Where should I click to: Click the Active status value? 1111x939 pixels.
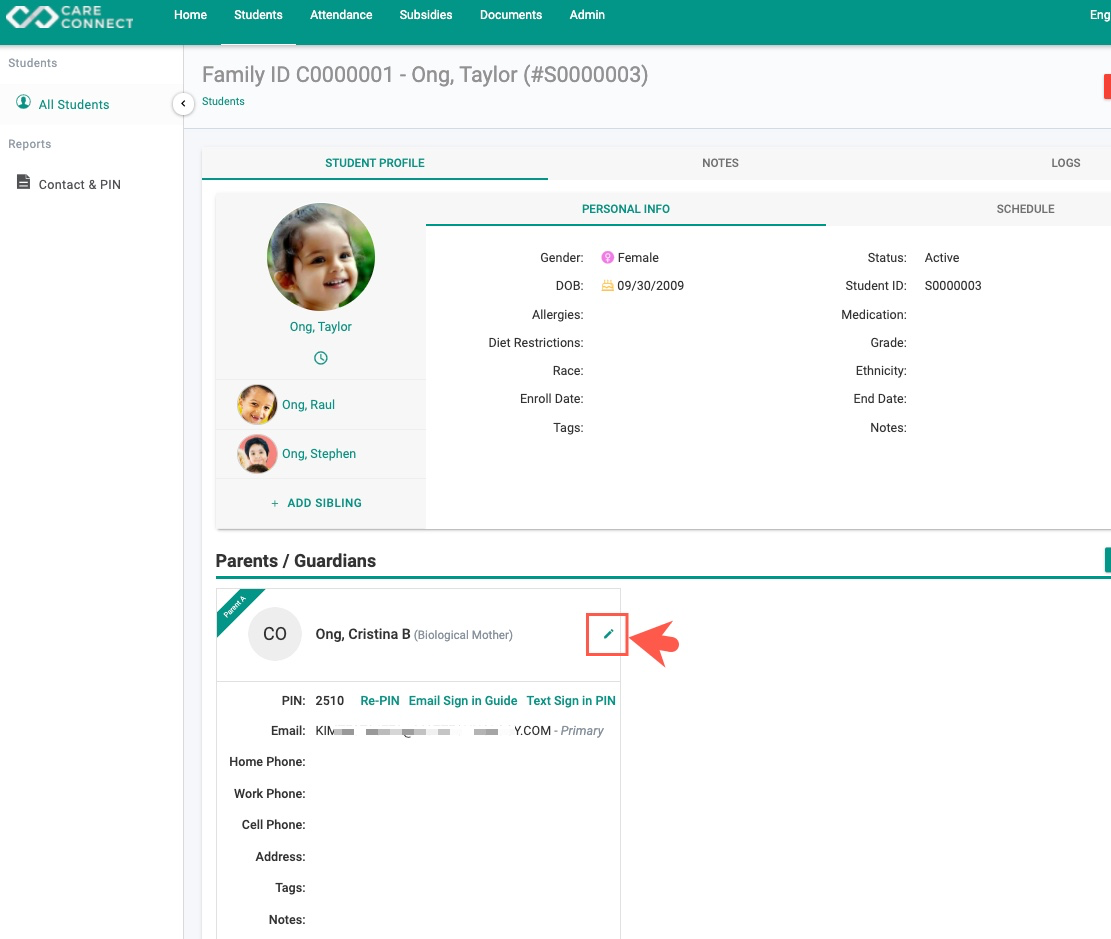pos(942,258)
